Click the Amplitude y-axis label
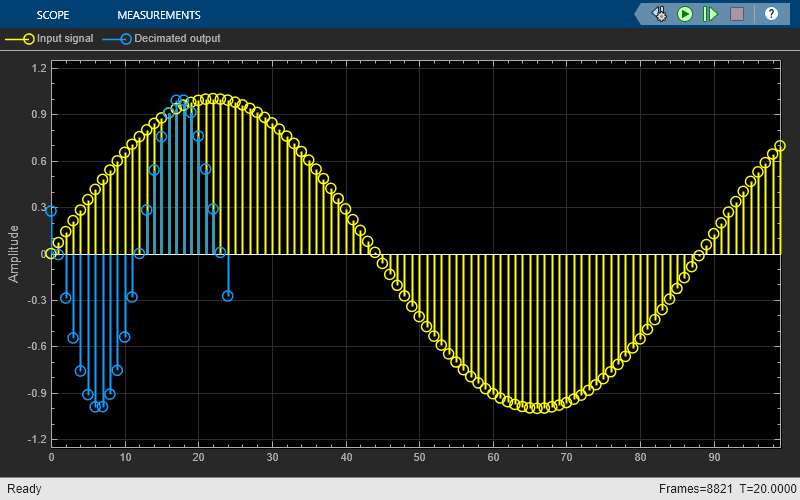 (13, 254)
